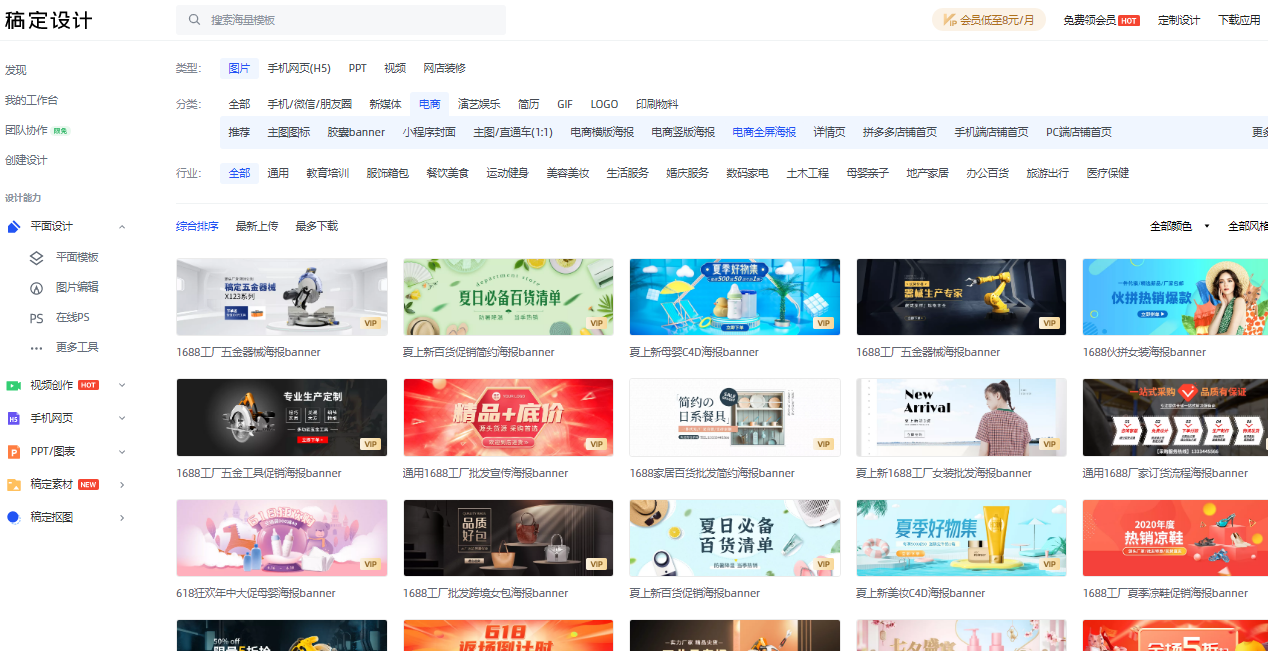Select the 电商 category tab

[430, 104]
